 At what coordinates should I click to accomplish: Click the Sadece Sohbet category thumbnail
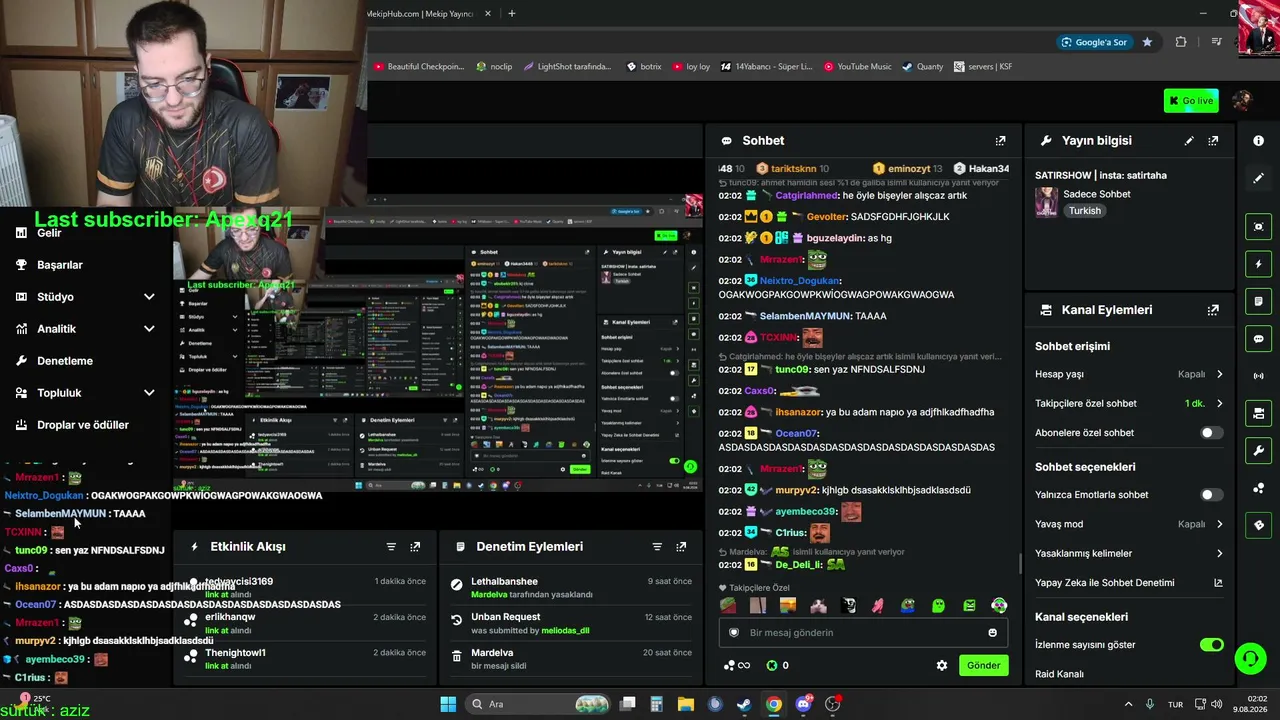click(x=1046, y=202)
